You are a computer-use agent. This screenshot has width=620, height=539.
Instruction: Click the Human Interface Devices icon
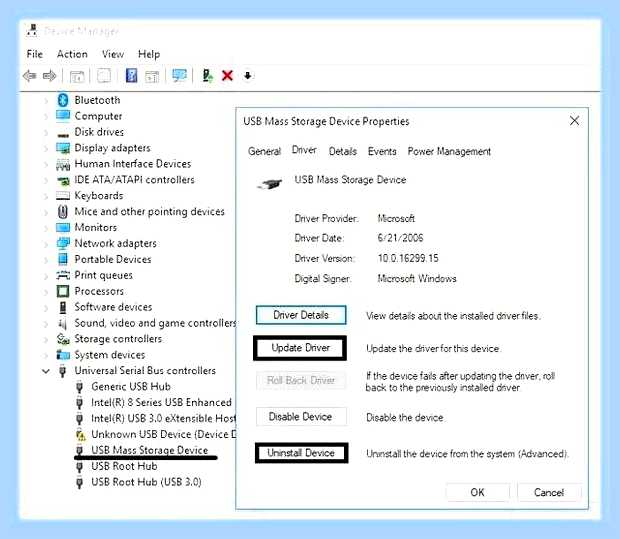[63, 164]
